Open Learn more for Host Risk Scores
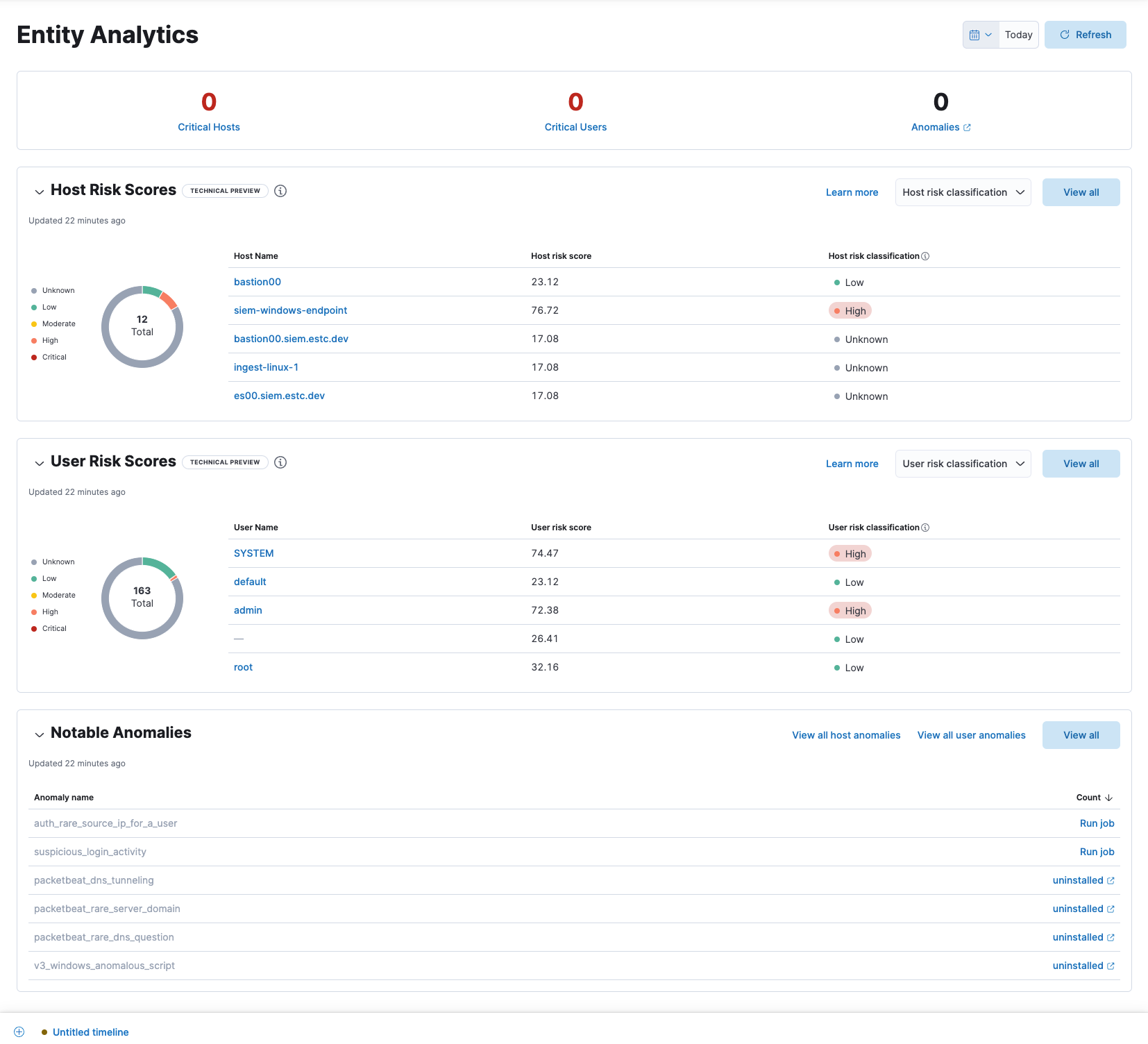 (852, 192)
